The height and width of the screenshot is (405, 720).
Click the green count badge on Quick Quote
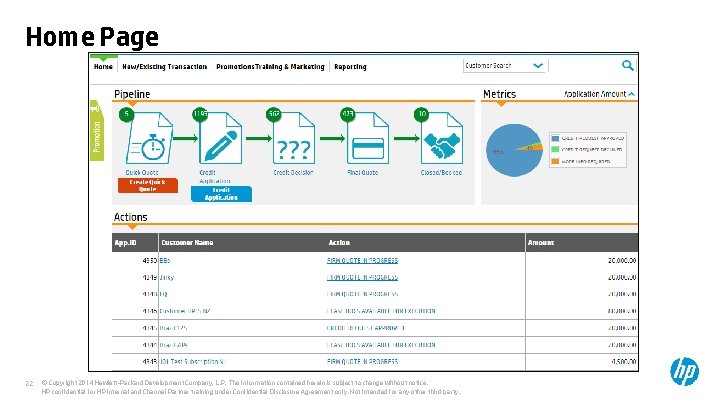point(126,114)
